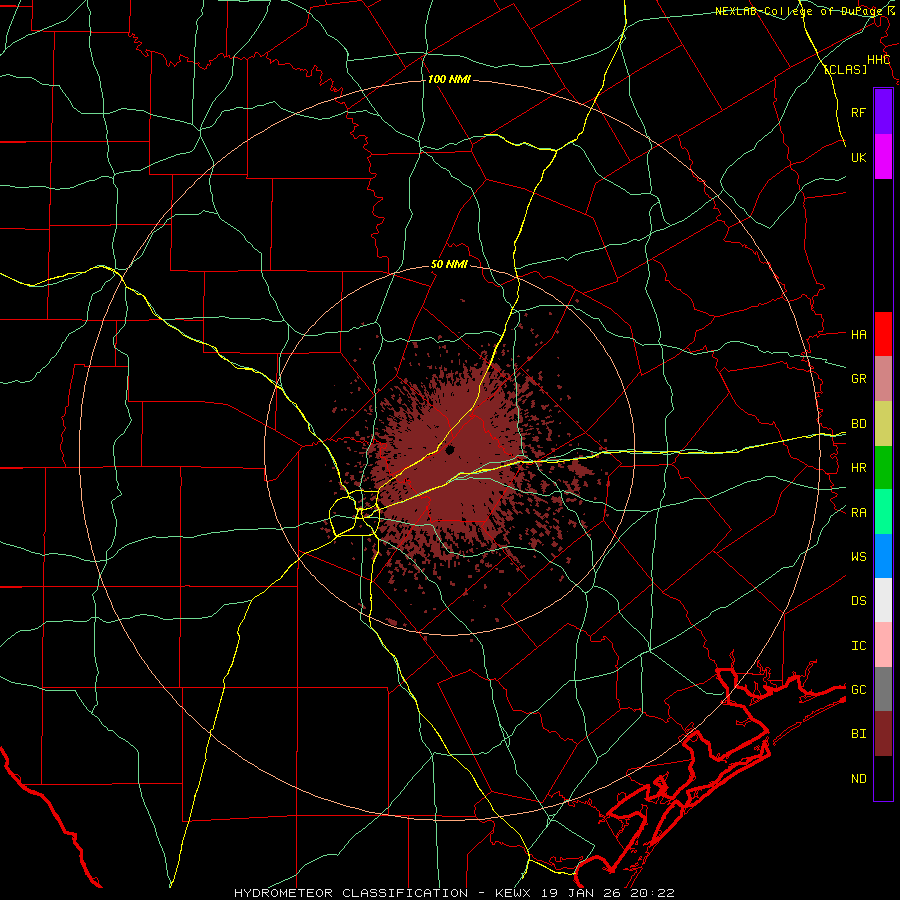Click the white DS legend swatch

pos(883,600)
